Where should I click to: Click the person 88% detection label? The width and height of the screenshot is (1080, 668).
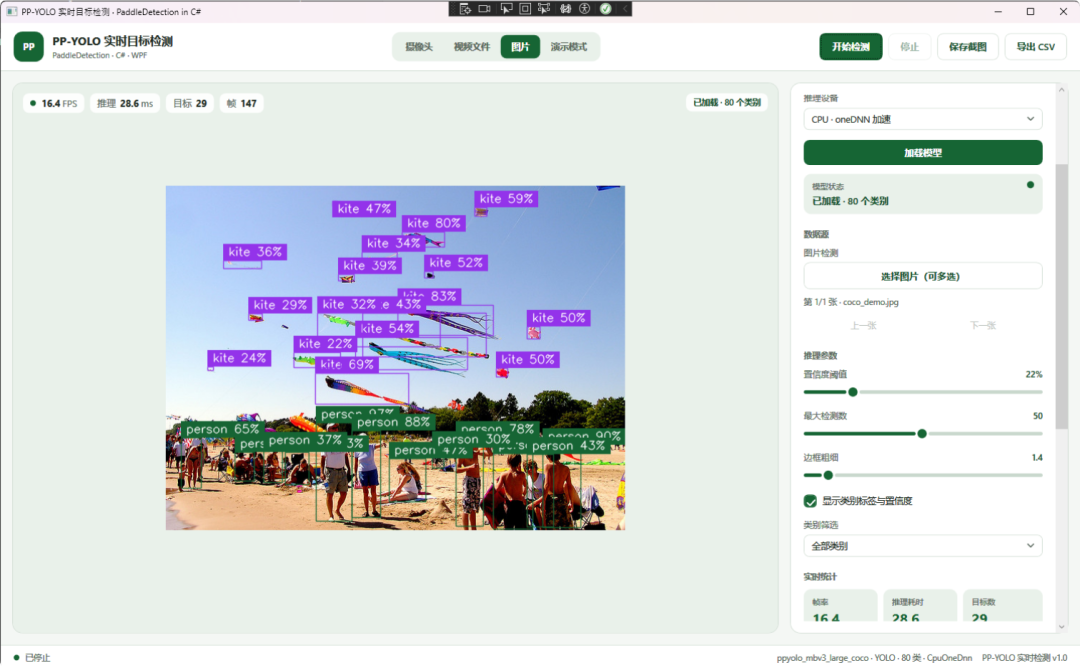(x=393, y=422)
